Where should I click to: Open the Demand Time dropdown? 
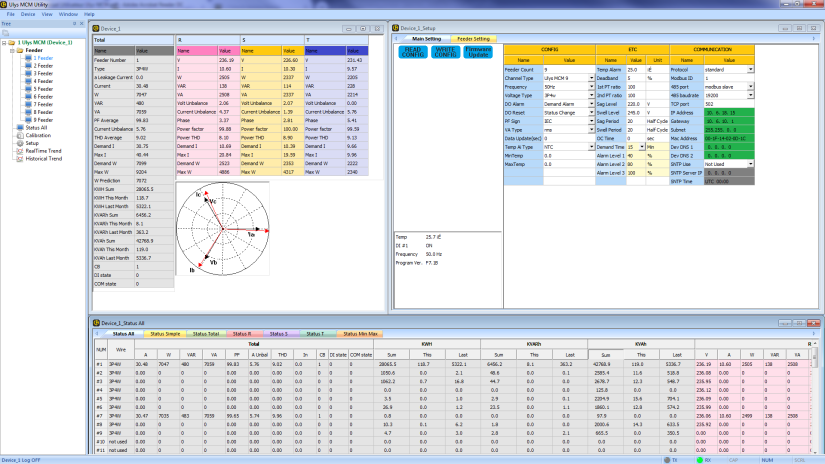click(642, 147)
